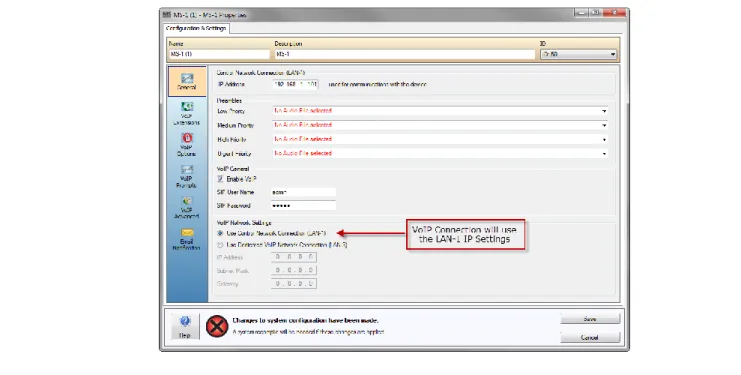The width and height of the screenshot is (741, 375).
Task: Click the Subnet Mask field
Action: tap(294, 270)
